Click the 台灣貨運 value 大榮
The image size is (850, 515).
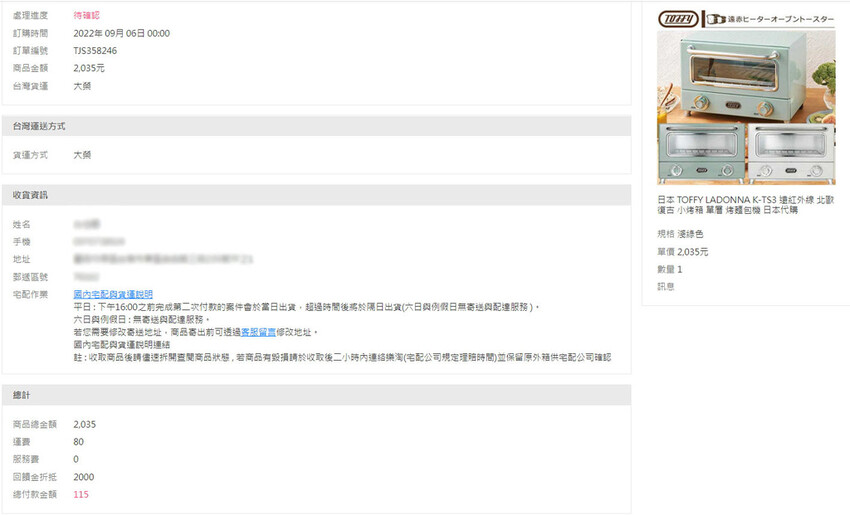82,86
